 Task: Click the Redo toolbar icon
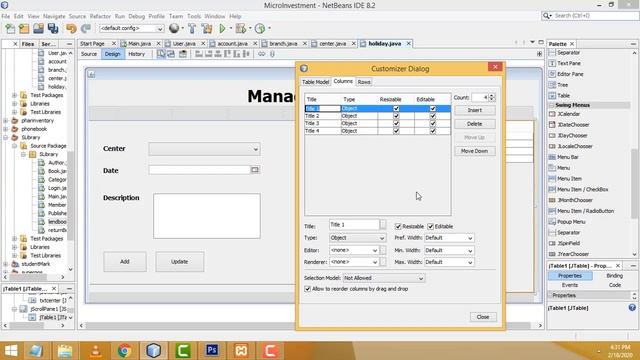tap(86, 29)
